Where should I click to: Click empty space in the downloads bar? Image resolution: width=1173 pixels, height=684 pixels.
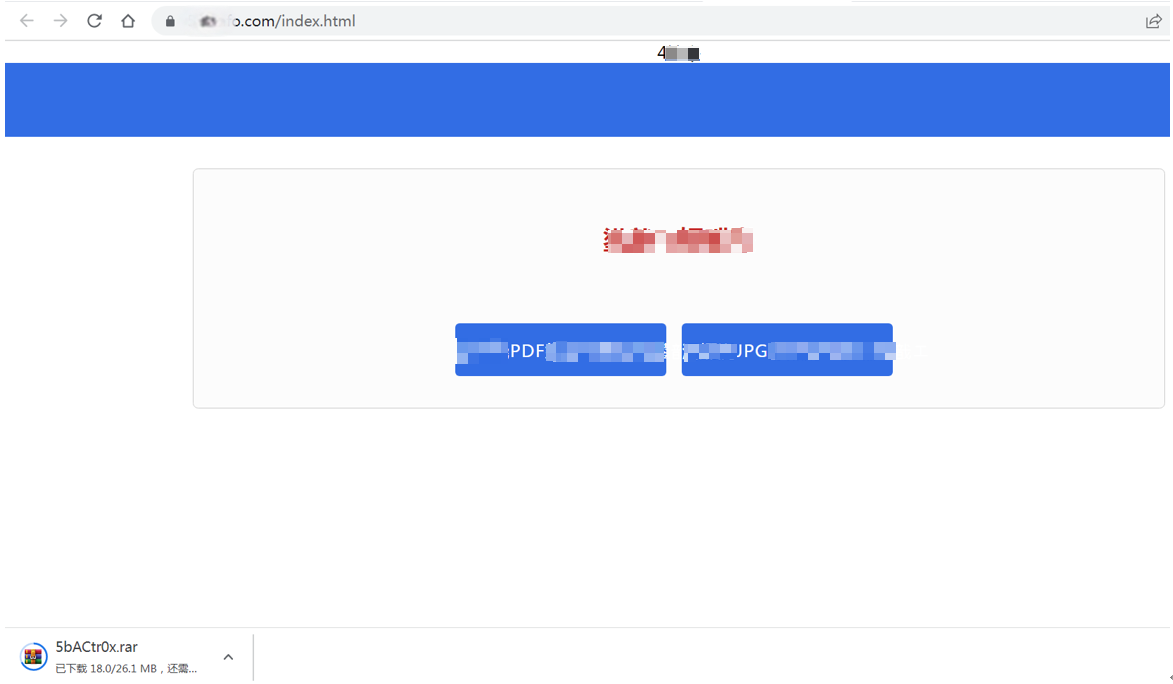(x=700, y=657)
